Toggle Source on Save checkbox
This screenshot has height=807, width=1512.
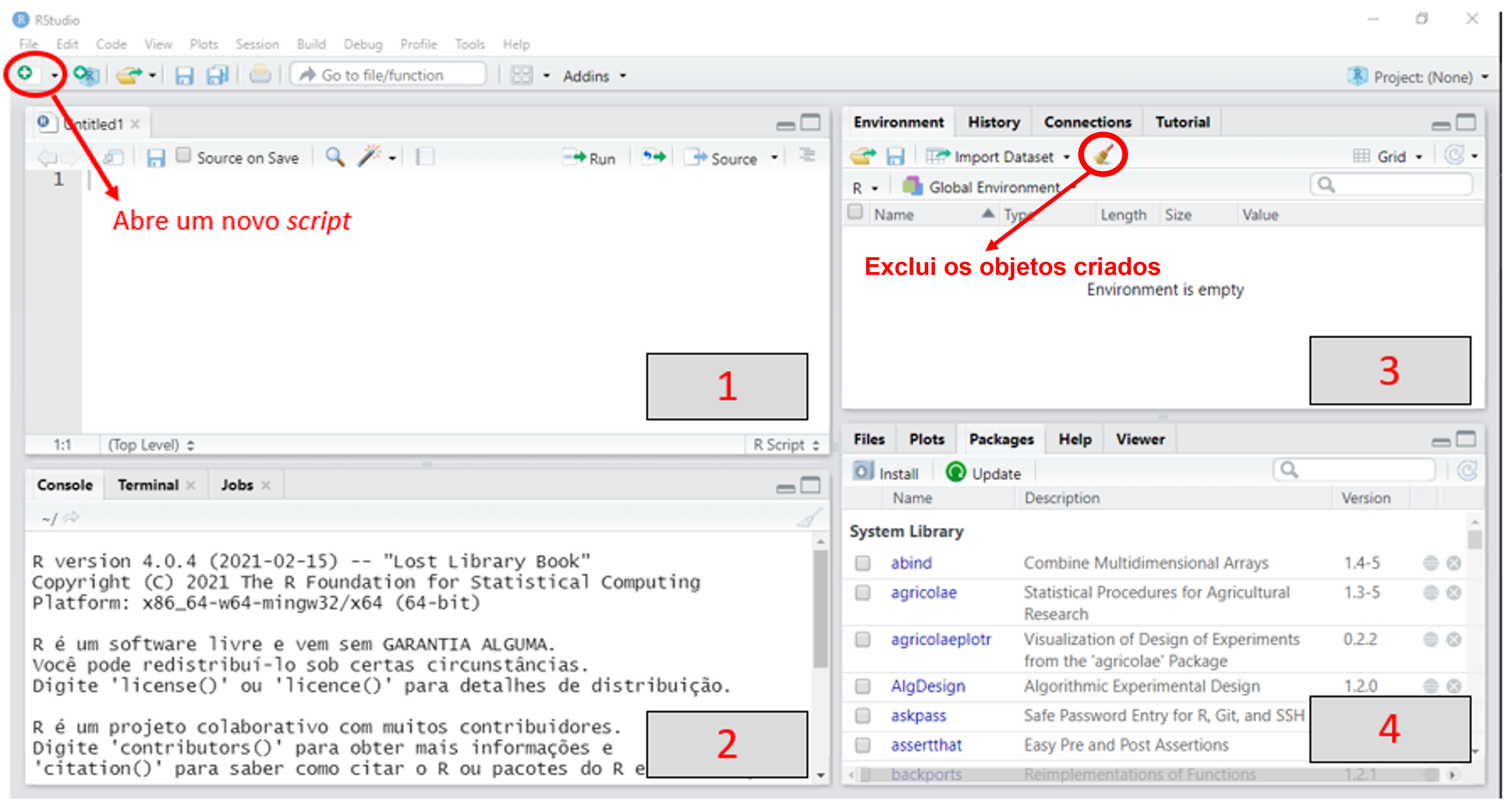(x=184, y=155)
